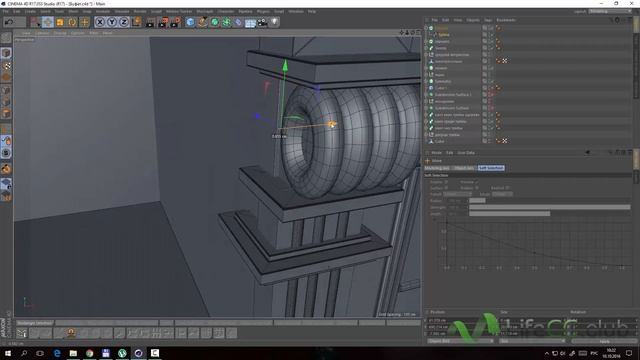Switch to Model mode in sidebar

(6, 53)
